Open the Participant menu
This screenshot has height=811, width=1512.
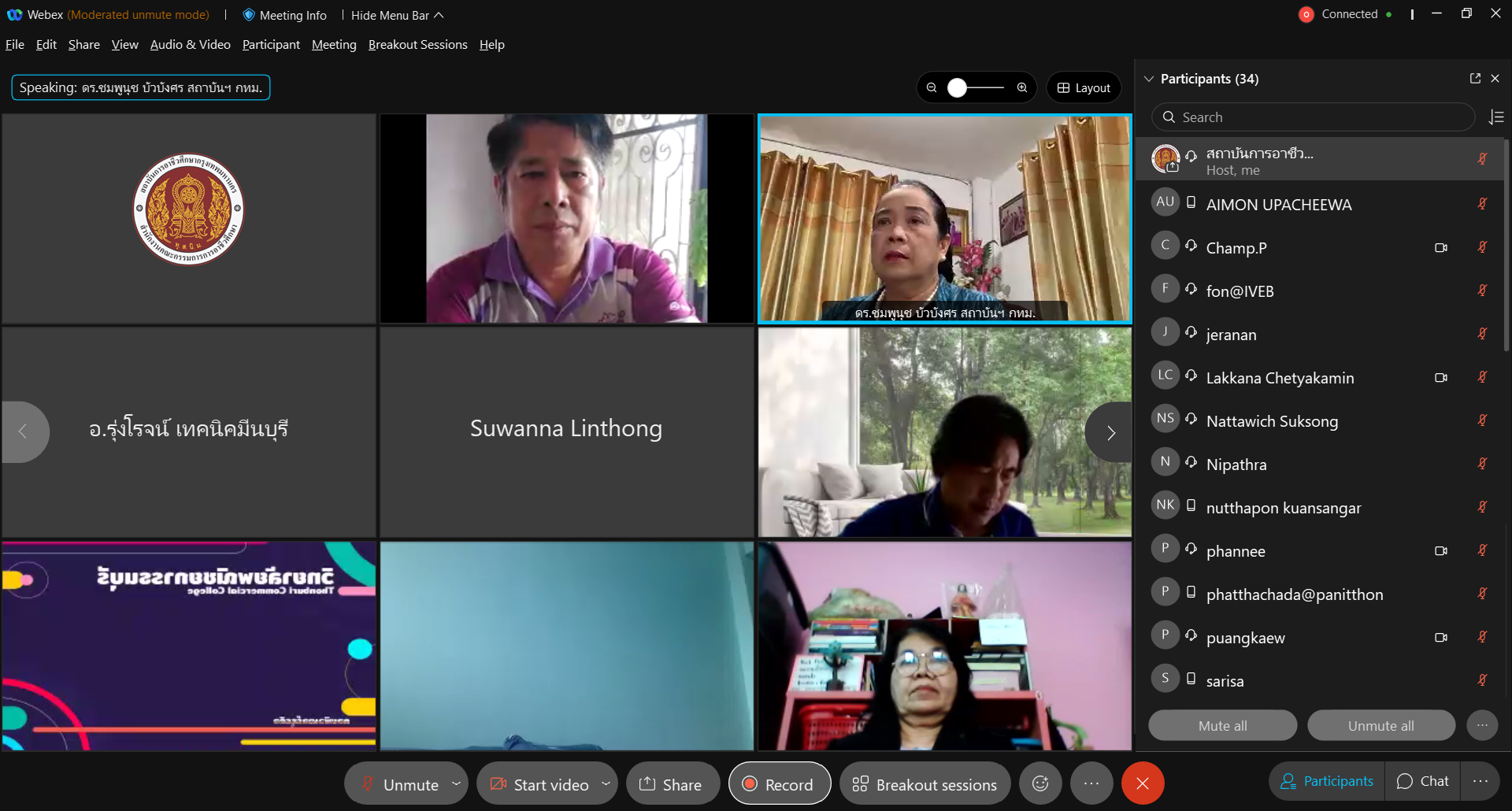[x=271, y=45]
